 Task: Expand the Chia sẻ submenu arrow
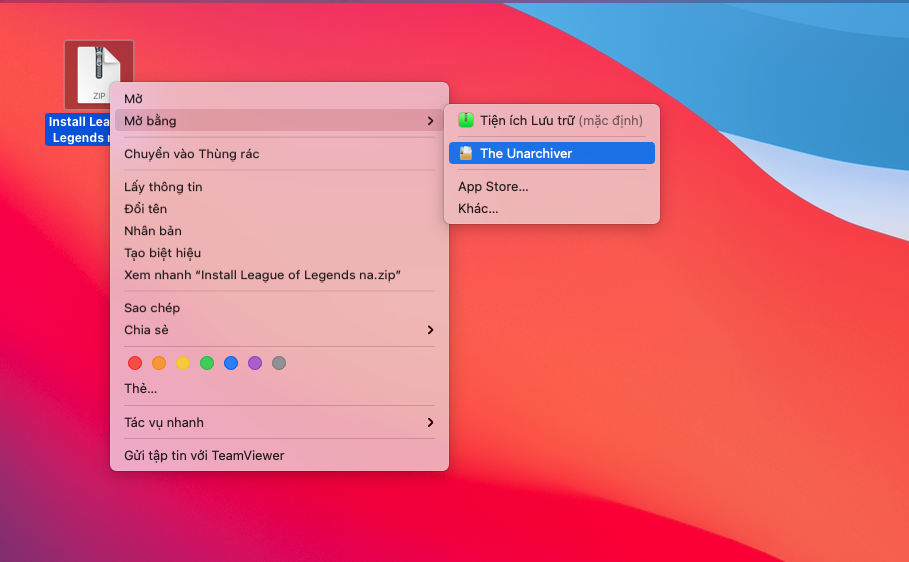click(430, 329)
